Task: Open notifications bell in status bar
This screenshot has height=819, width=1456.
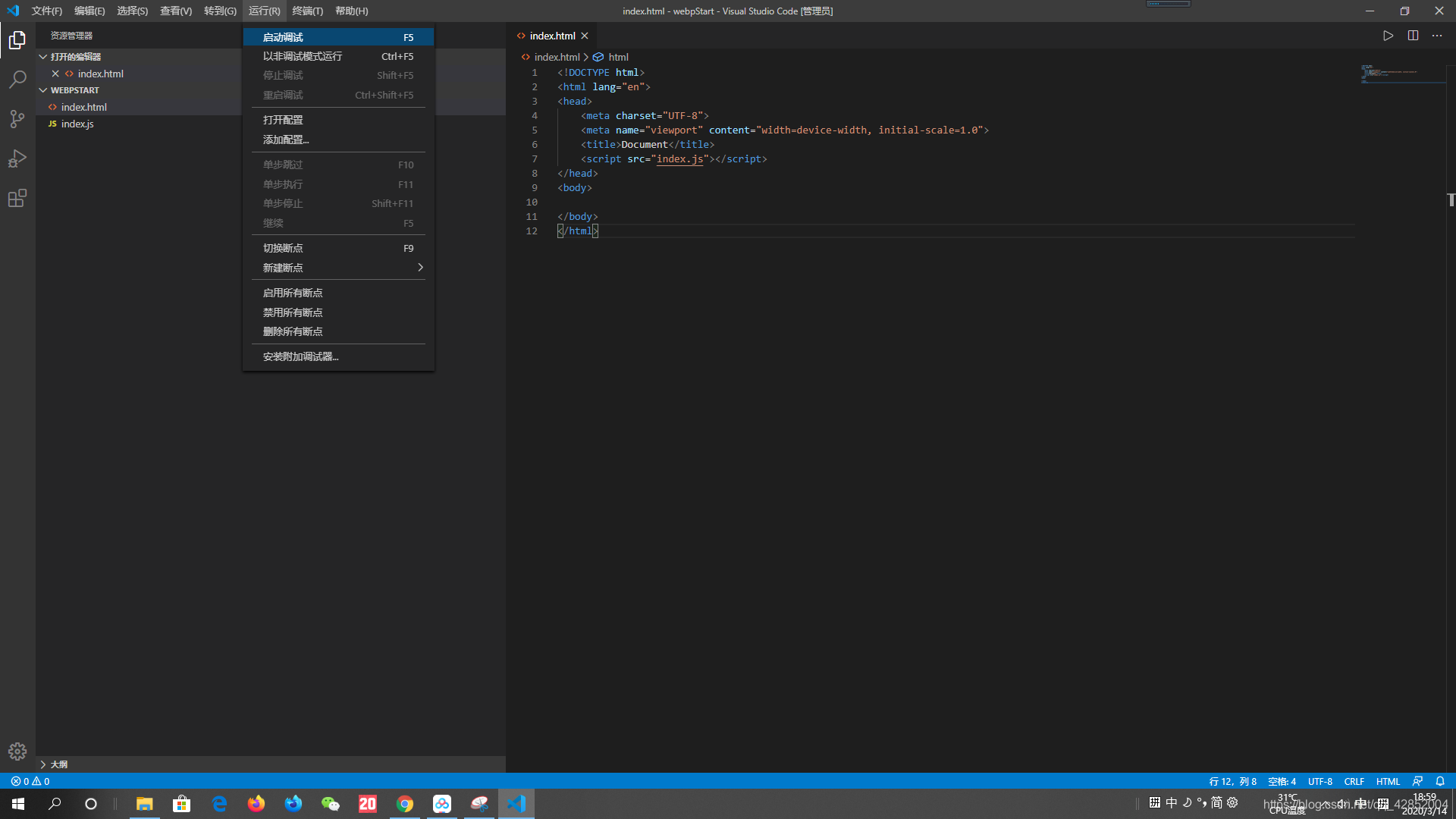Action: tap(1440, 781)
